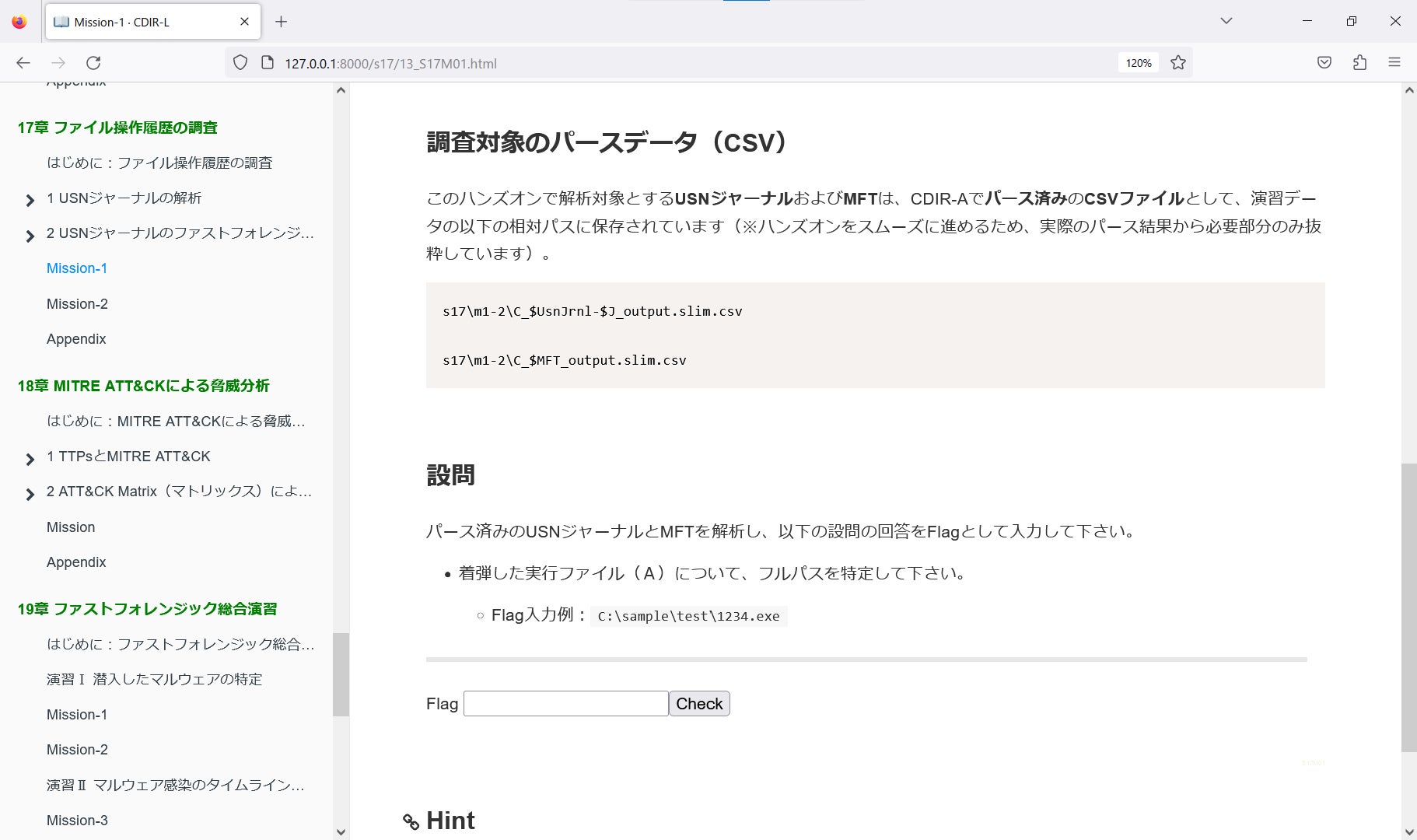
Task: Click the C_$UsnJrnl-$J_output.slim.csv path
Action: pos(592,311)
